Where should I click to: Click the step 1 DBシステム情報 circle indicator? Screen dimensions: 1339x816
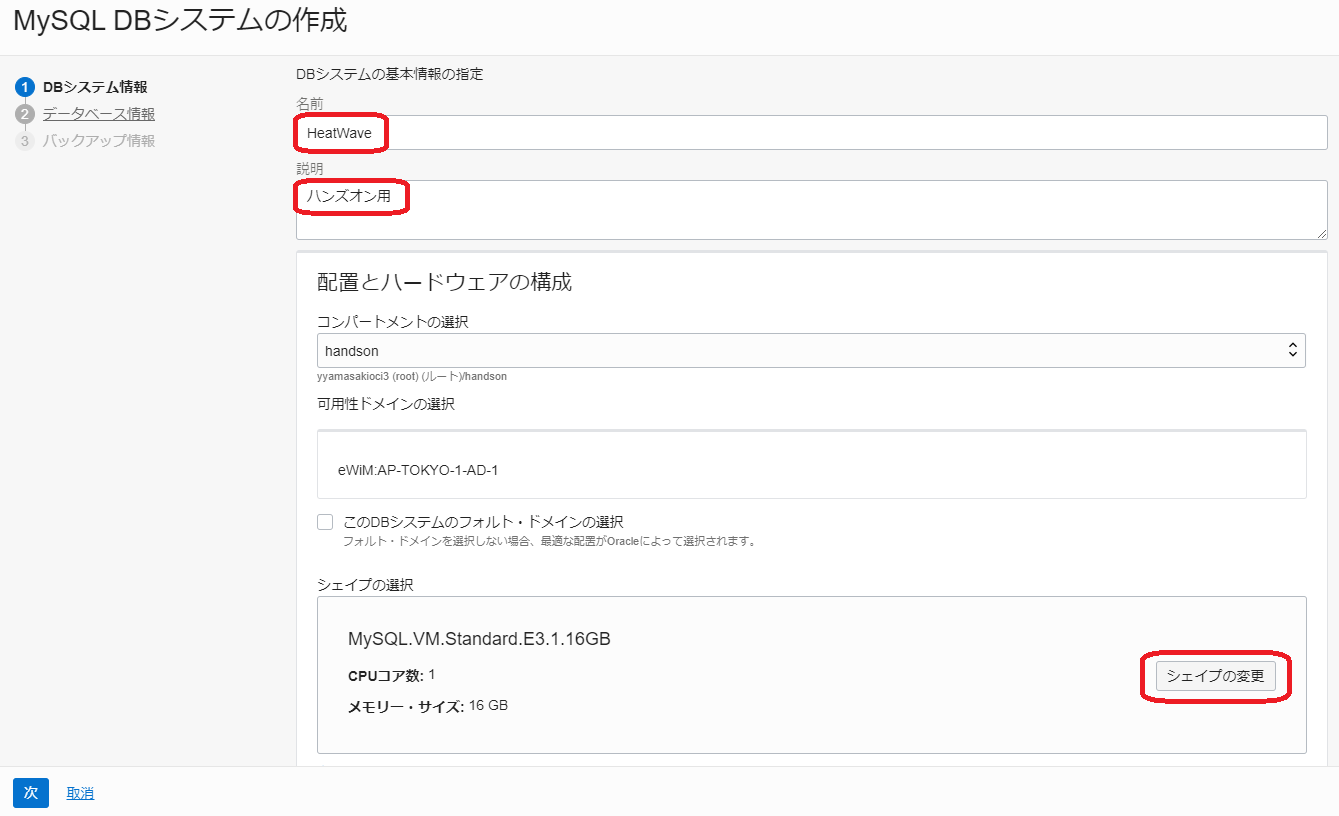pyautogui.click(x=26, y=87)
